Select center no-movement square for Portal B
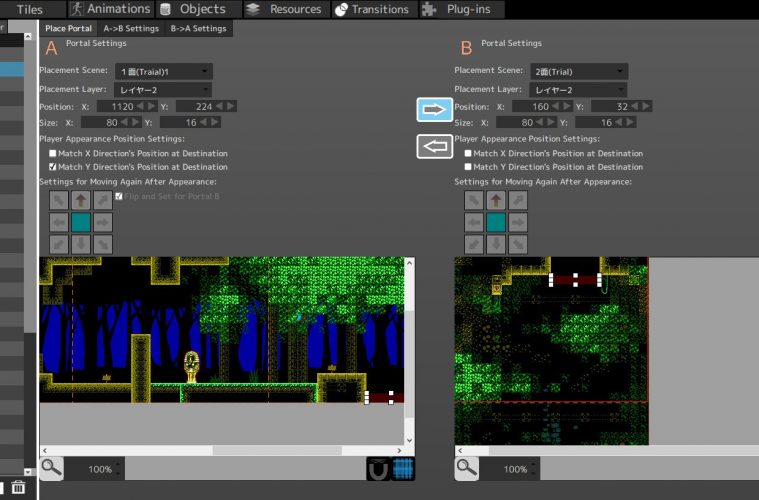The width and height of the screenshot is (759, 500). point(496,222)
